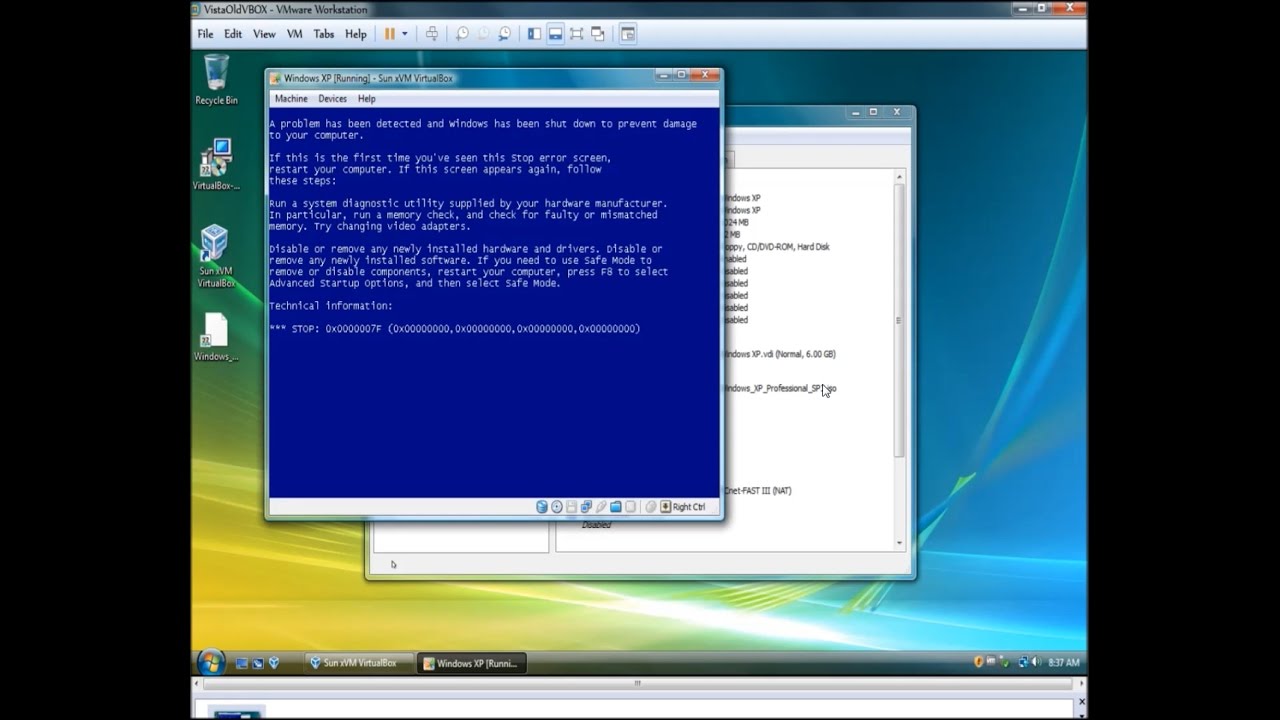Enter full screen mode via toolbar icon
This screenshot has width=1280, height=720.
tap(576, 33)
